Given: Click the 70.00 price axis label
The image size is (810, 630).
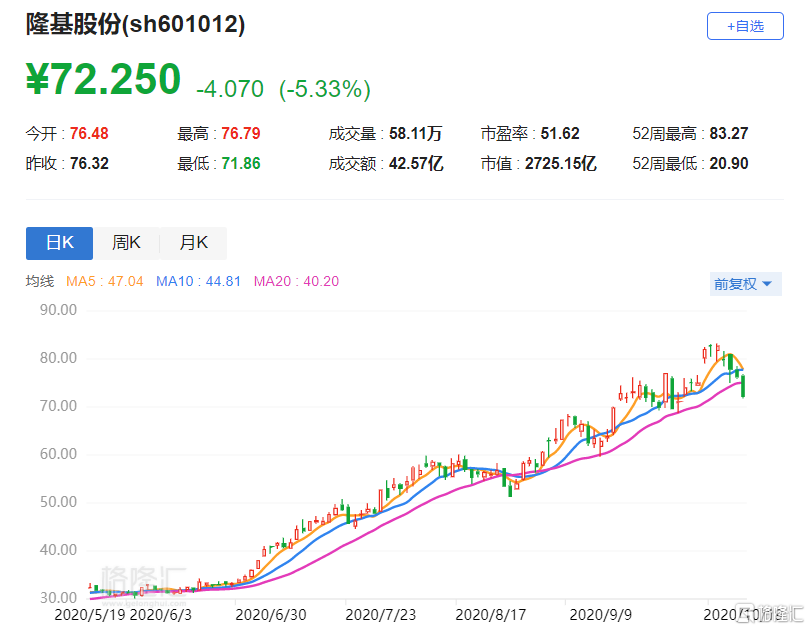Looking at the screenshot, I should [58, 406].
